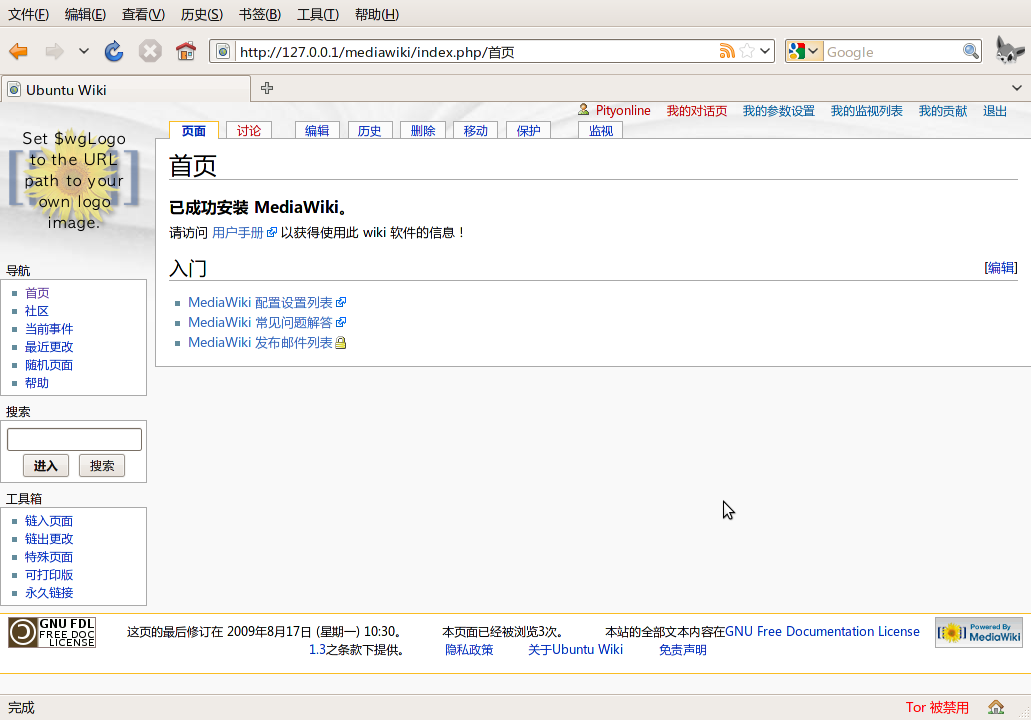Open the 书签 menu
This screenshot has width=1031, height=720.
260,14
